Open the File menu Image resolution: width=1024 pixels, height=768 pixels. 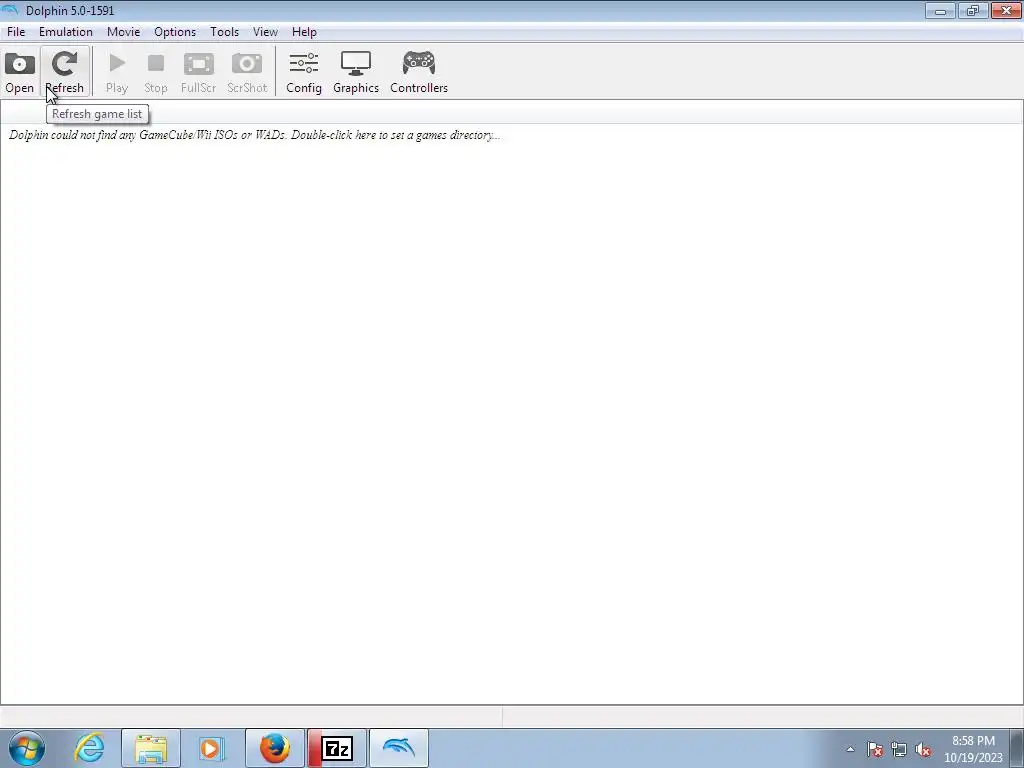coord(16,32)
